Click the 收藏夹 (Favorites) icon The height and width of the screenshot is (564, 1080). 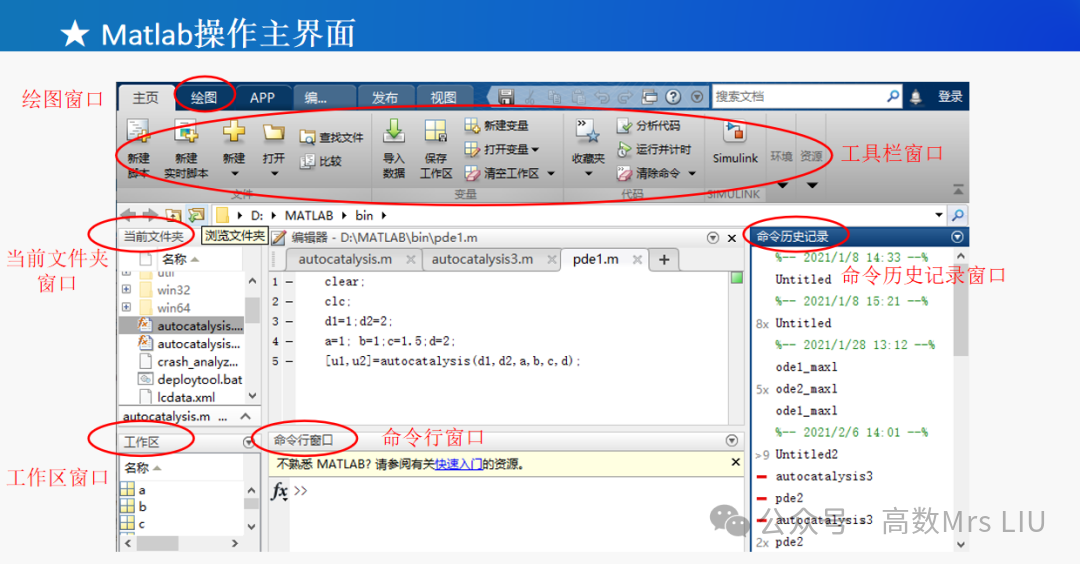coord(588,132)
